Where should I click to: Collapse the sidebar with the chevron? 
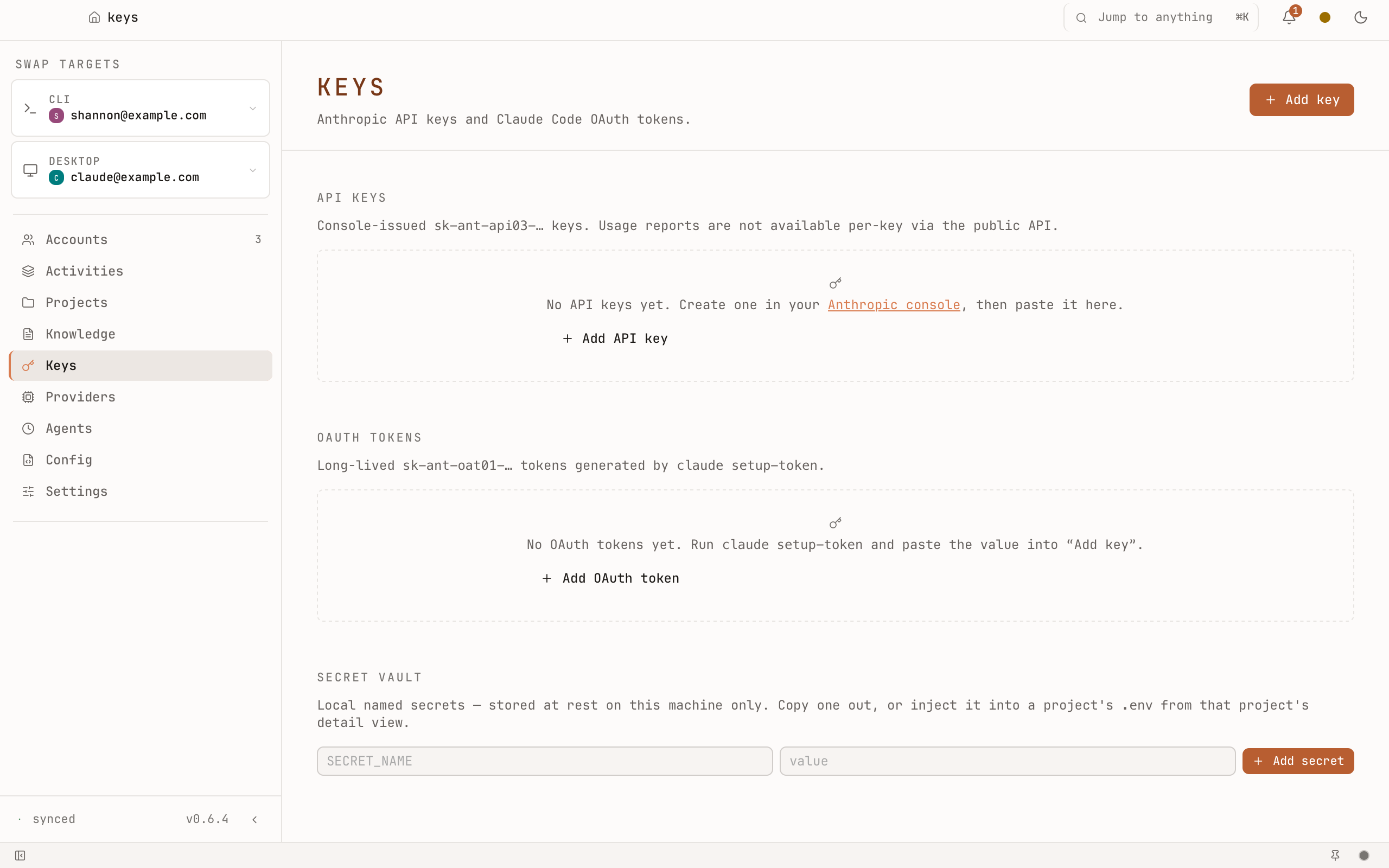pos(254,820)
